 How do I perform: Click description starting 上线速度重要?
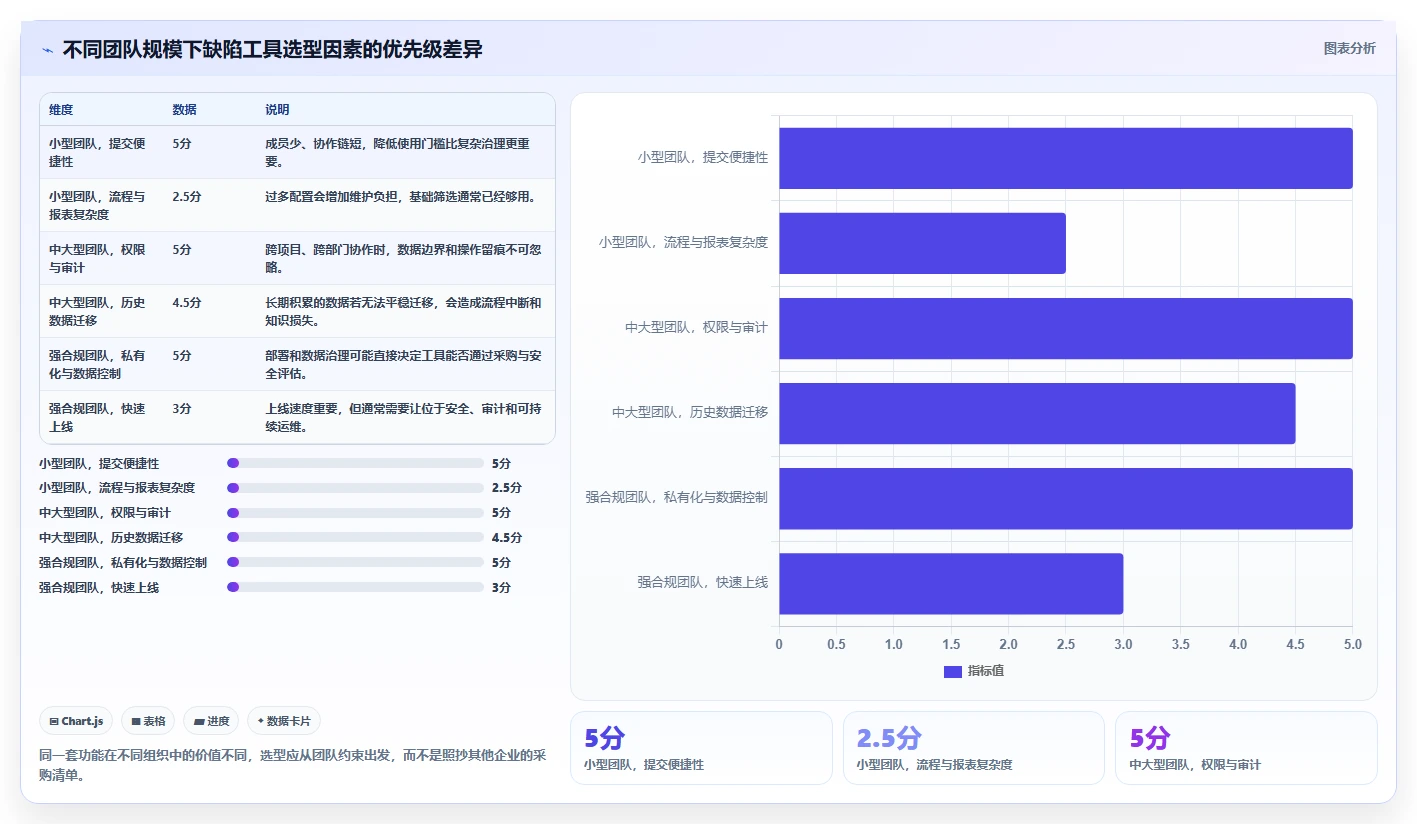403,417
